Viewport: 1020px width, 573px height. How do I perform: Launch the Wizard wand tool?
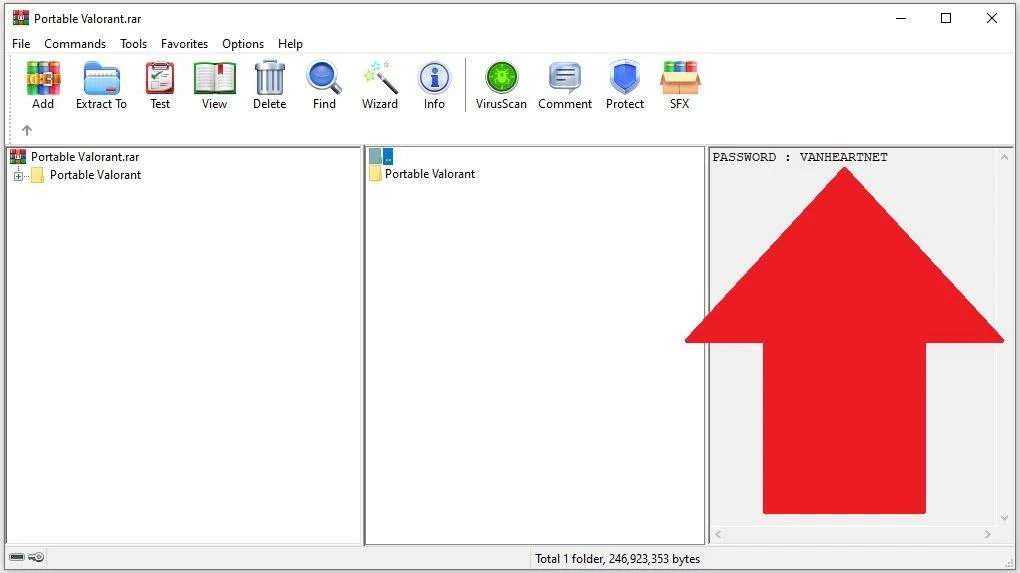(380, 85)
